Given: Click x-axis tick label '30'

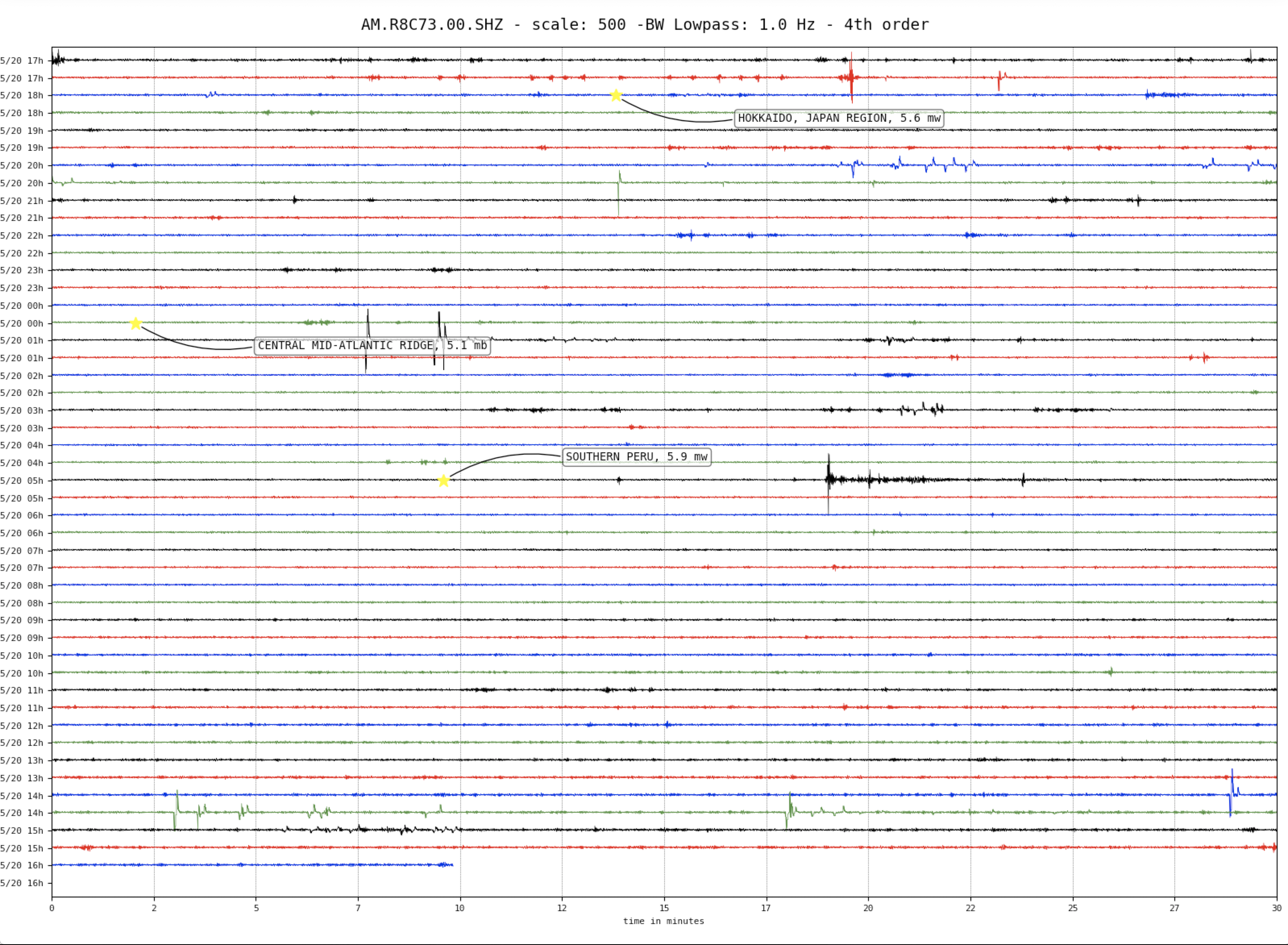Looking at the screenshot, I should [1277, 908].
